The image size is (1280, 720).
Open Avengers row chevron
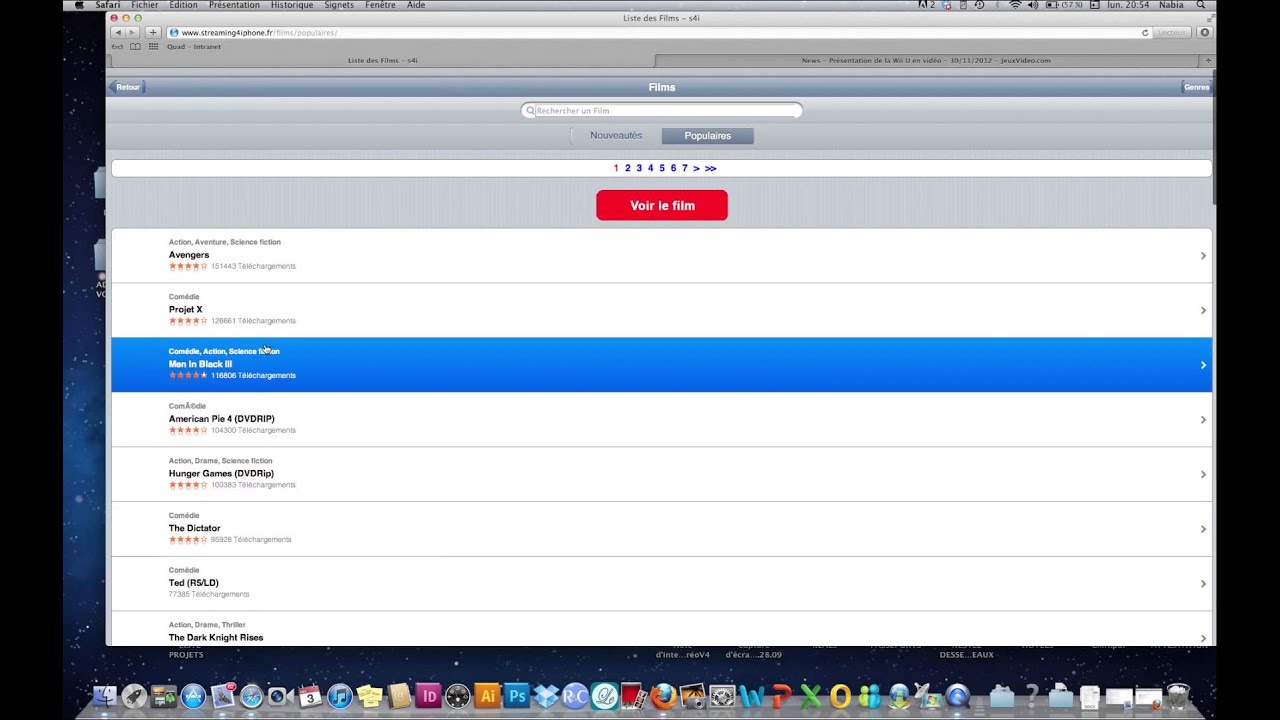tap(1203, 256)
